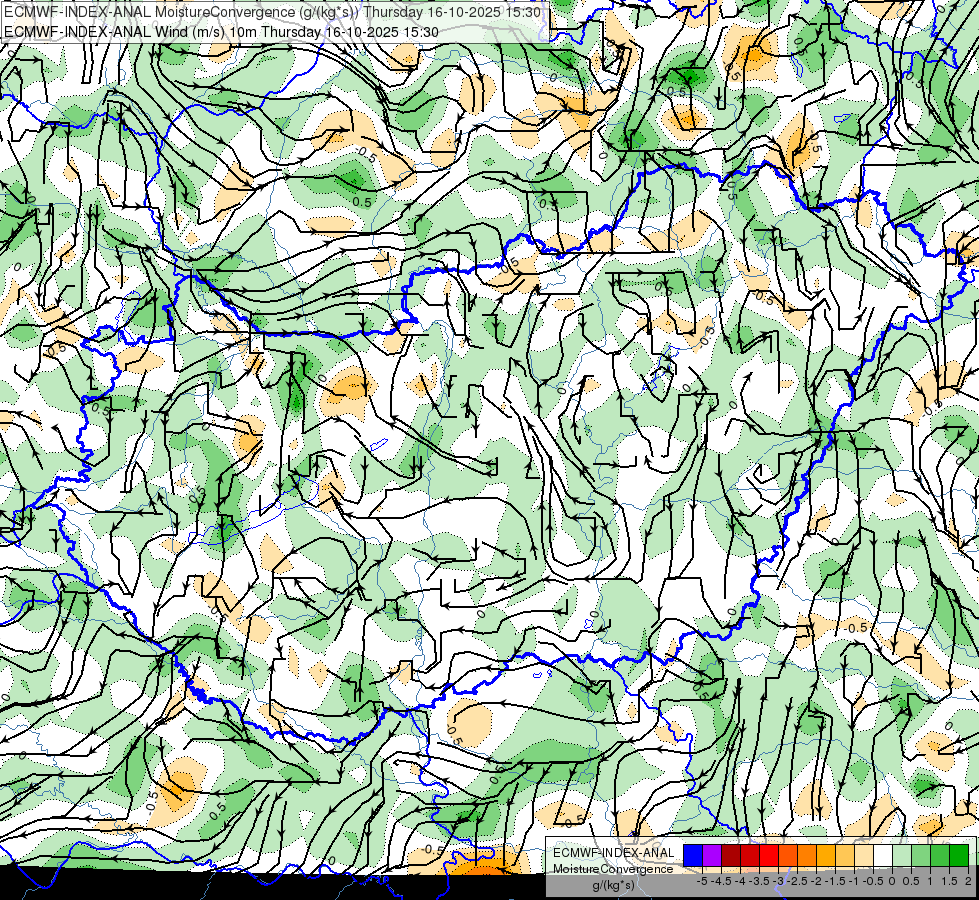Pick the orange swatch between -2.5 and -2
Screen dimensions: 979x900
pos(807,855)
